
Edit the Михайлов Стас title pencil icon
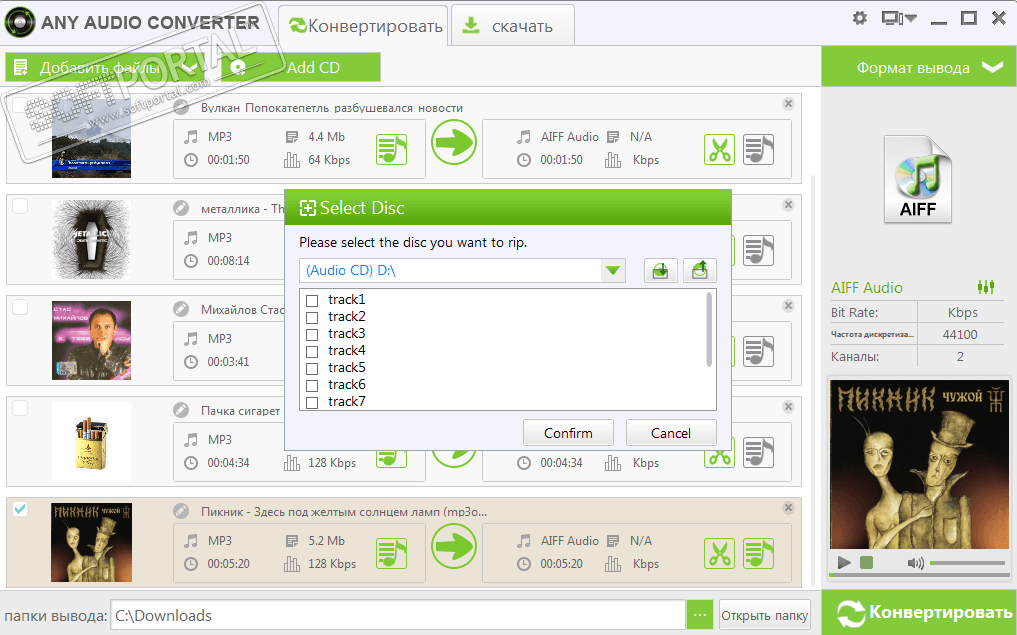181,309
